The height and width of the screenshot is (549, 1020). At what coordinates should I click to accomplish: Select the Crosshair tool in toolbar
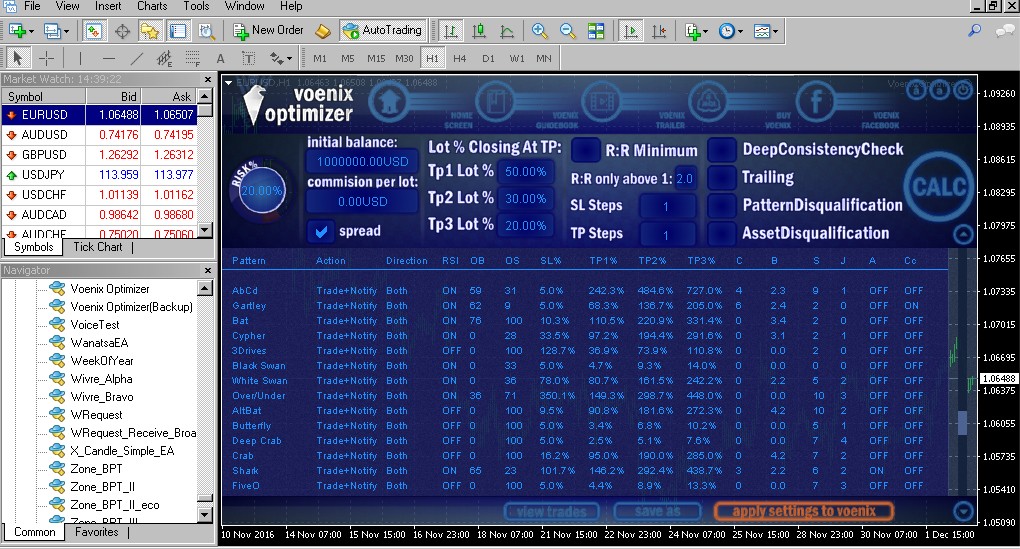(x=47, y=58)
